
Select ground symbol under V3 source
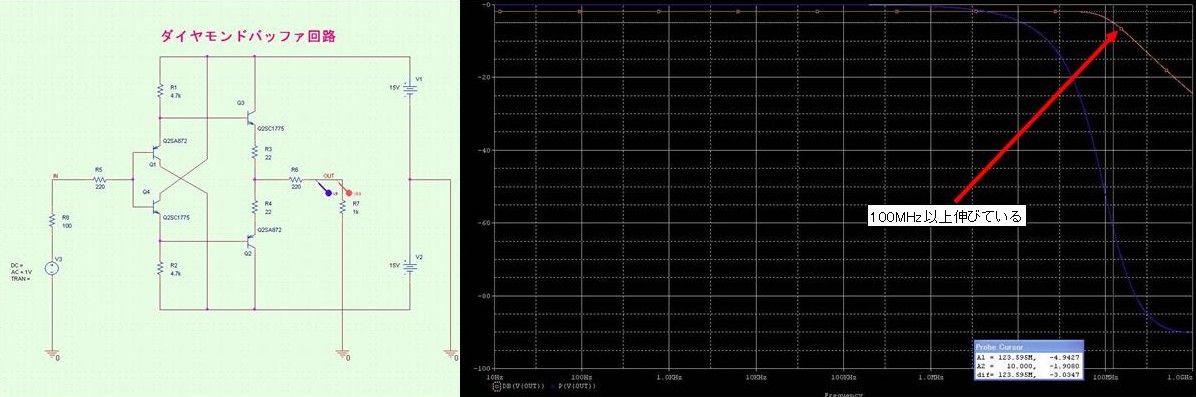coord(52,353)
